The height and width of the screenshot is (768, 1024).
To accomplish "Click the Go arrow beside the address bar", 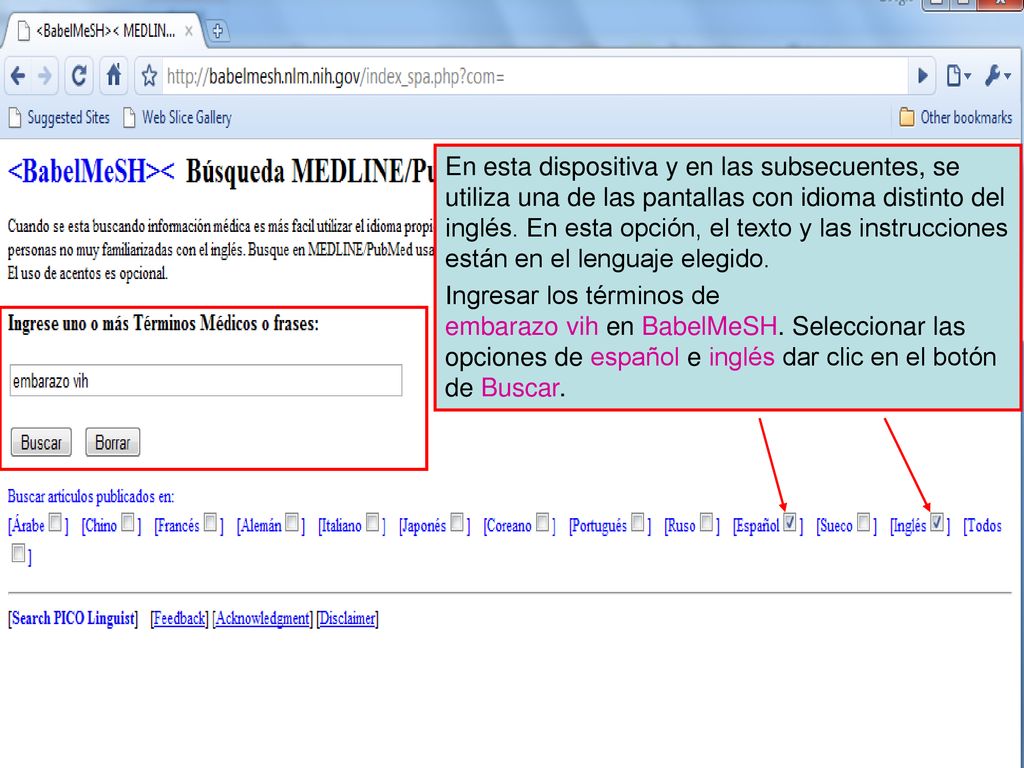I will (923, 76).
